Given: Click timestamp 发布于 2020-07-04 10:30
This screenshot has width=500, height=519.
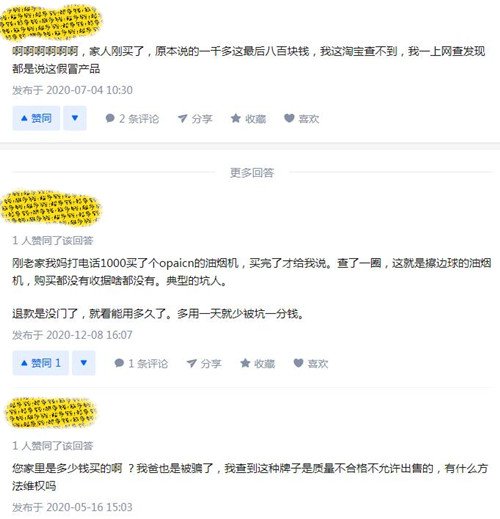Looking at the screenshot, I should point(72,90).
